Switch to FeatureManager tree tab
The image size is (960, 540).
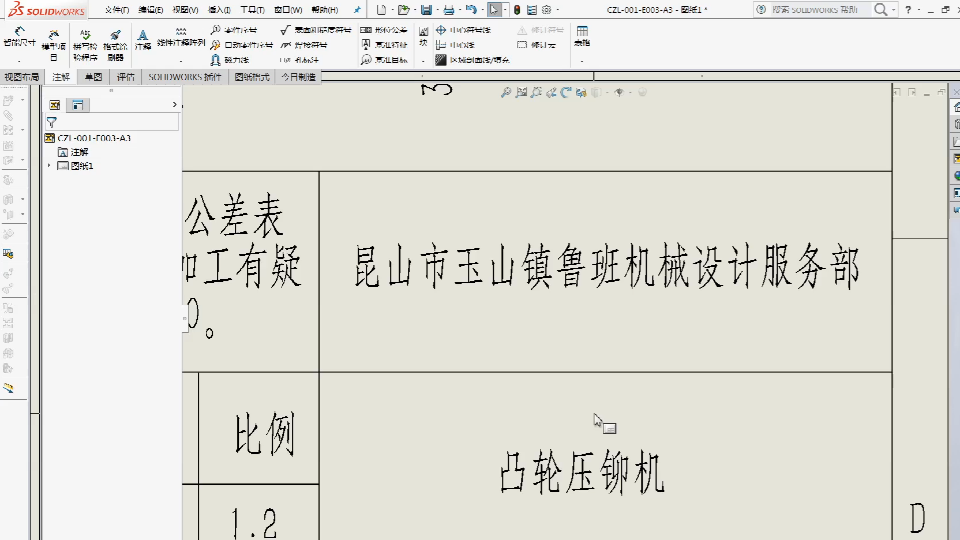click(54, 105)
